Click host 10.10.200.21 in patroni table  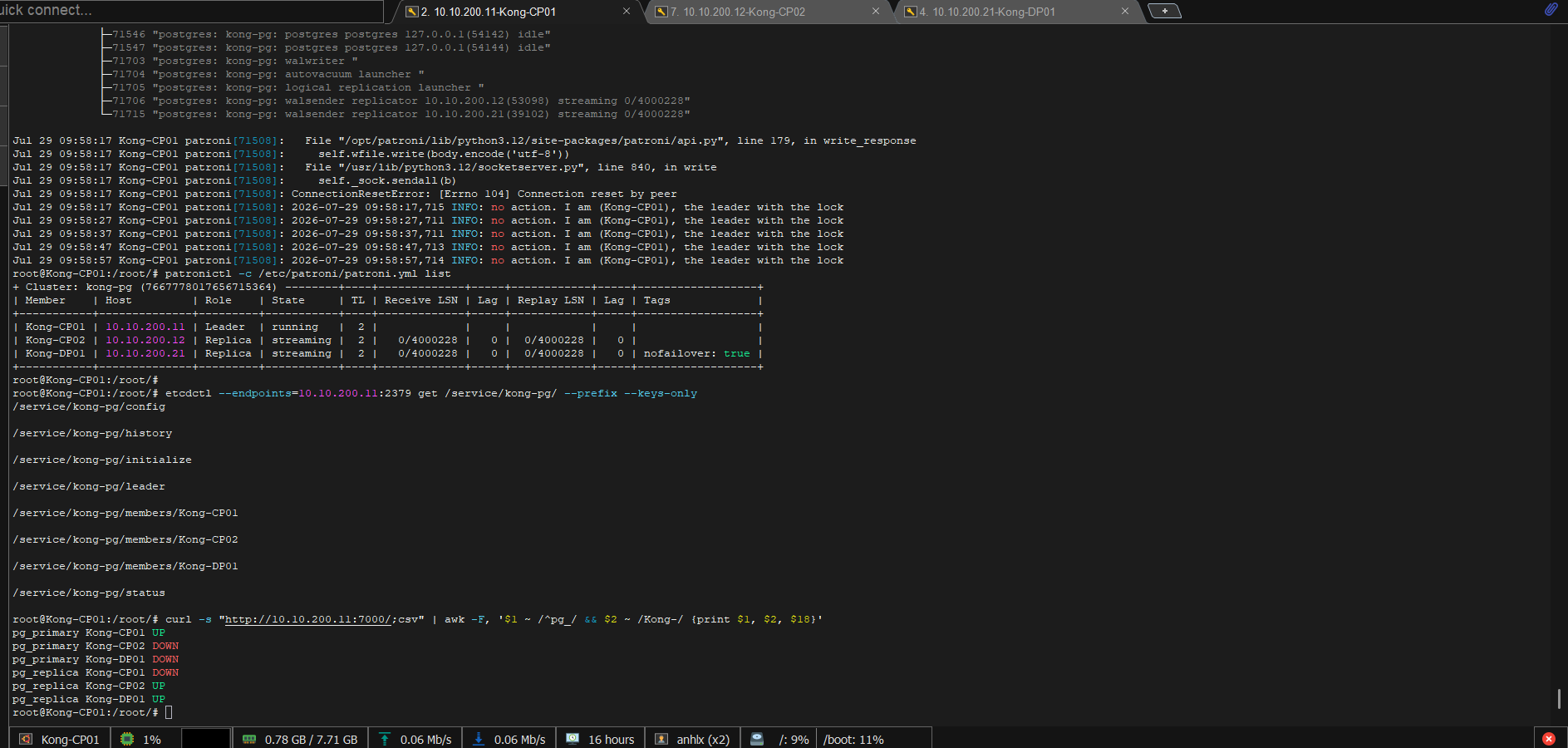(x=145, y=353)
